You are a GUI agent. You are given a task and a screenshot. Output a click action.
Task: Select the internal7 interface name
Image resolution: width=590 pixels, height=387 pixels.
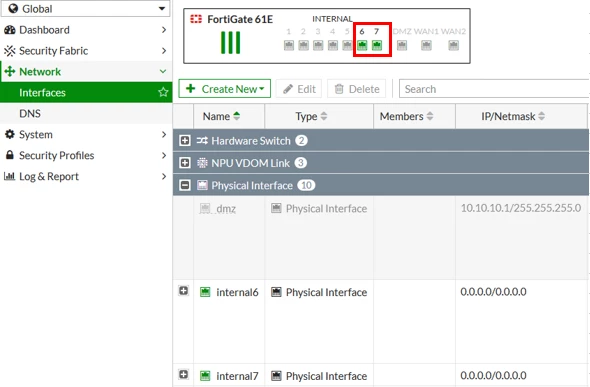point(237,376)
